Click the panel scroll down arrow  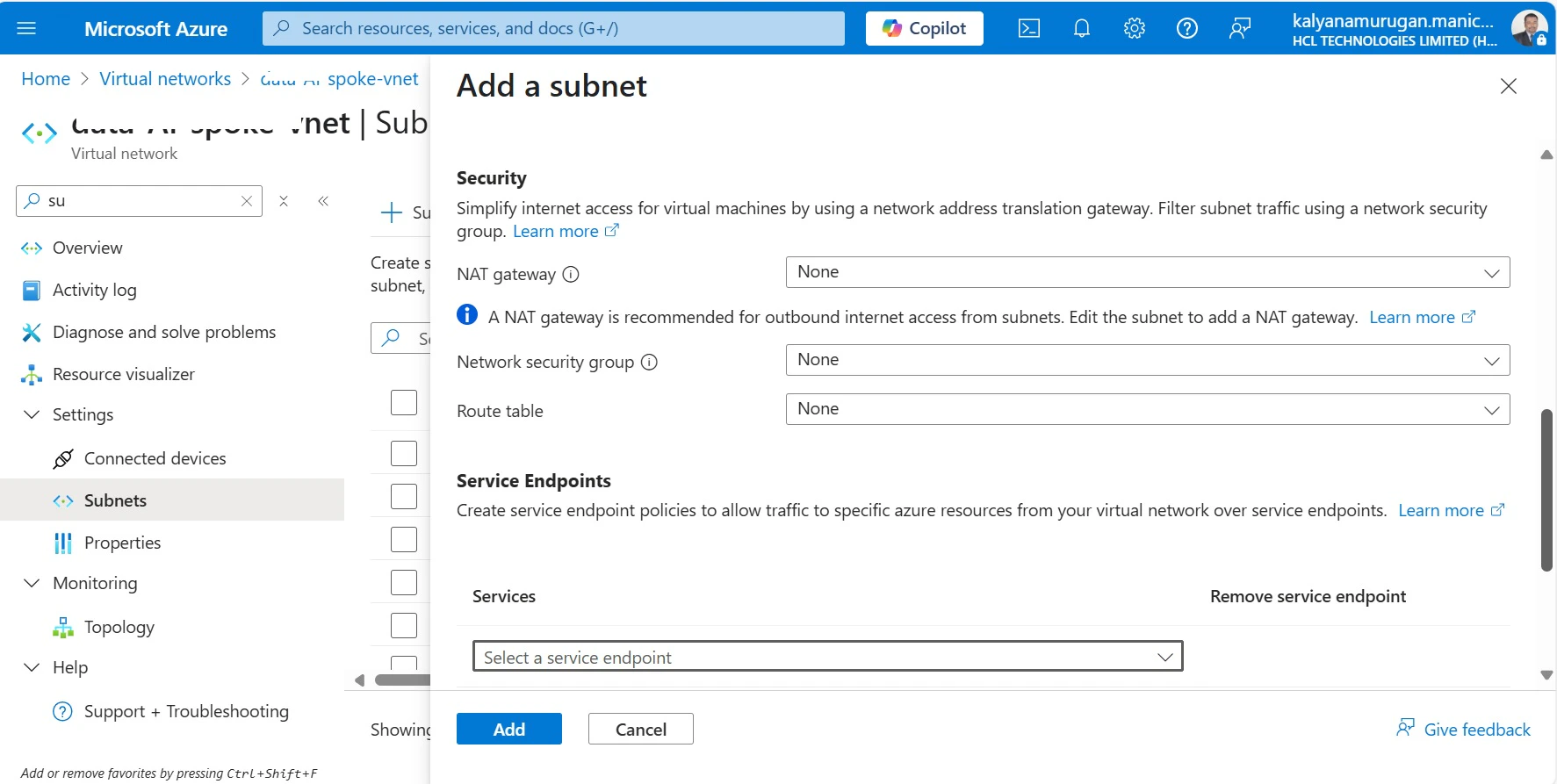pyautogui.click(x=1546, y=675)
